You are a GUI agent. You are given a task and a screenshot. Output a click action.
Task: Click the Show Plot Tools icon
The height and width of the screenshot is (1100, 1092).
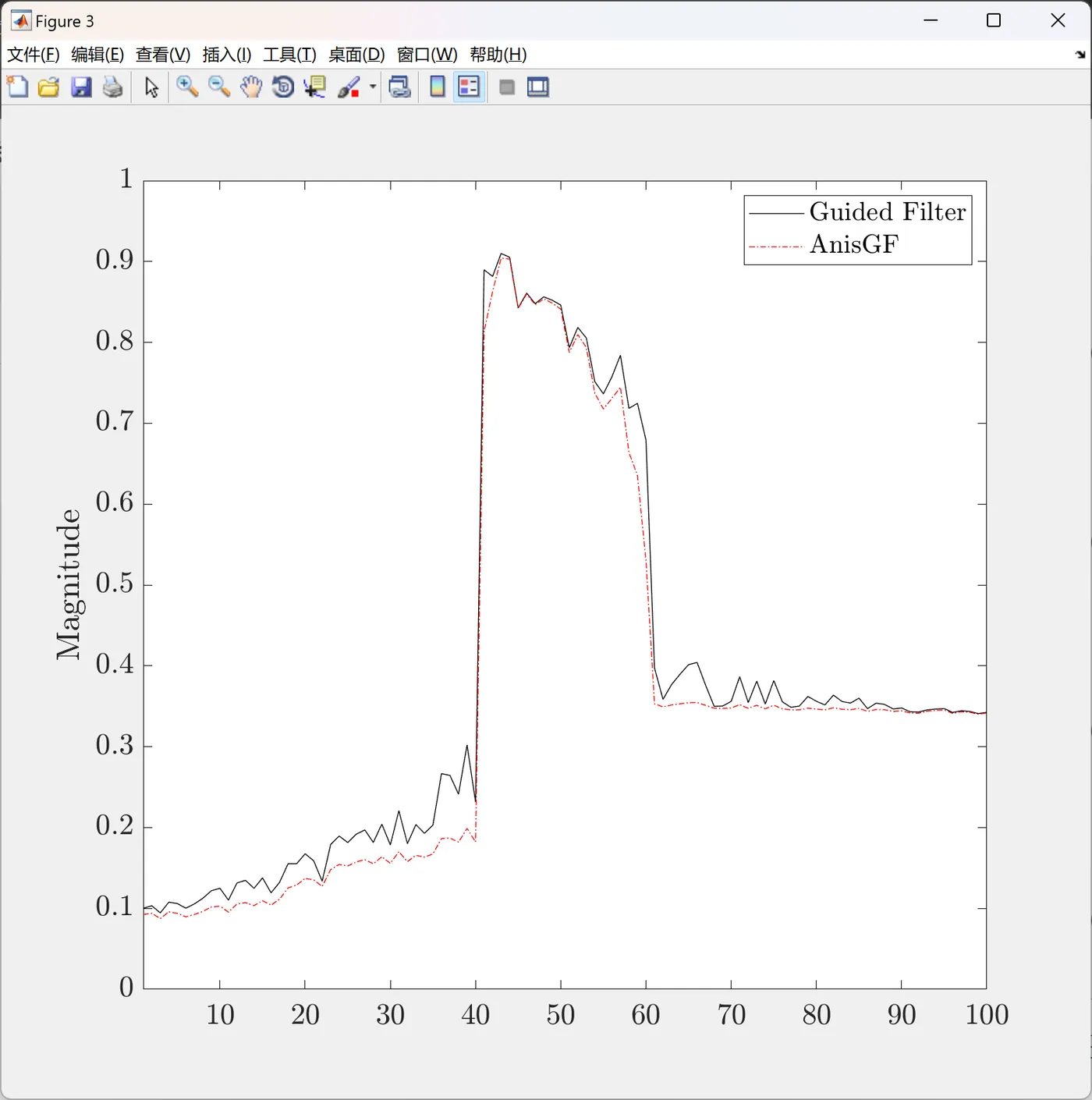click(538, 87)
